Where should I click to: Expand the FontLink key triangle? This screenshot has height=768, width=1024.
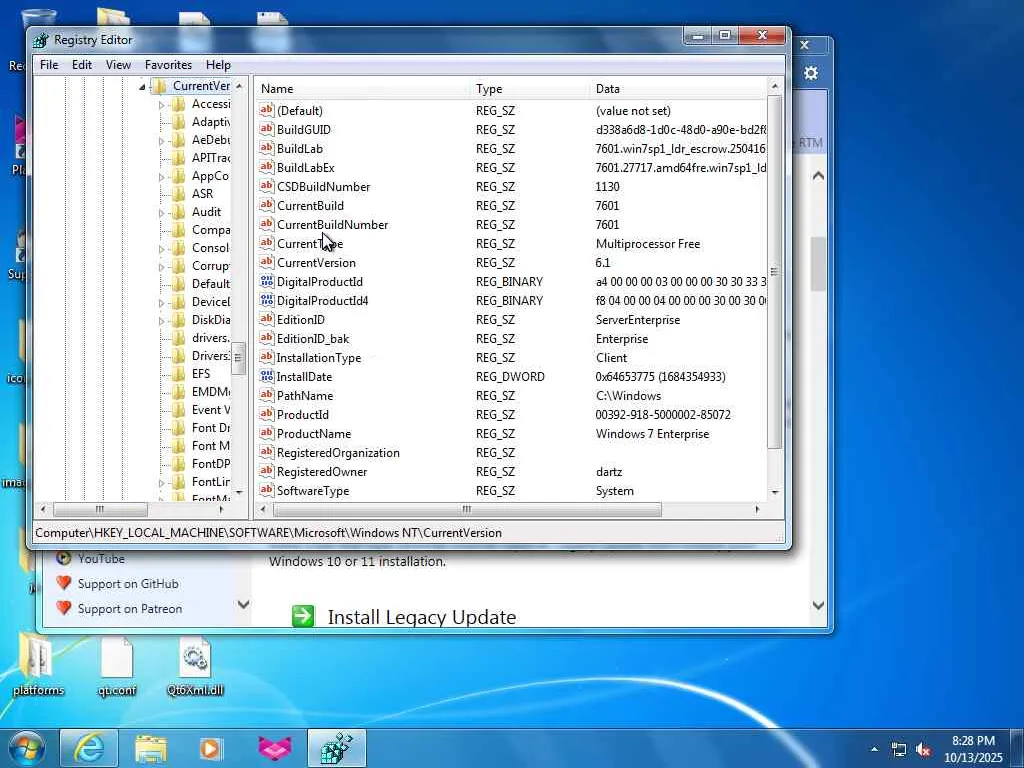(161, 483)
